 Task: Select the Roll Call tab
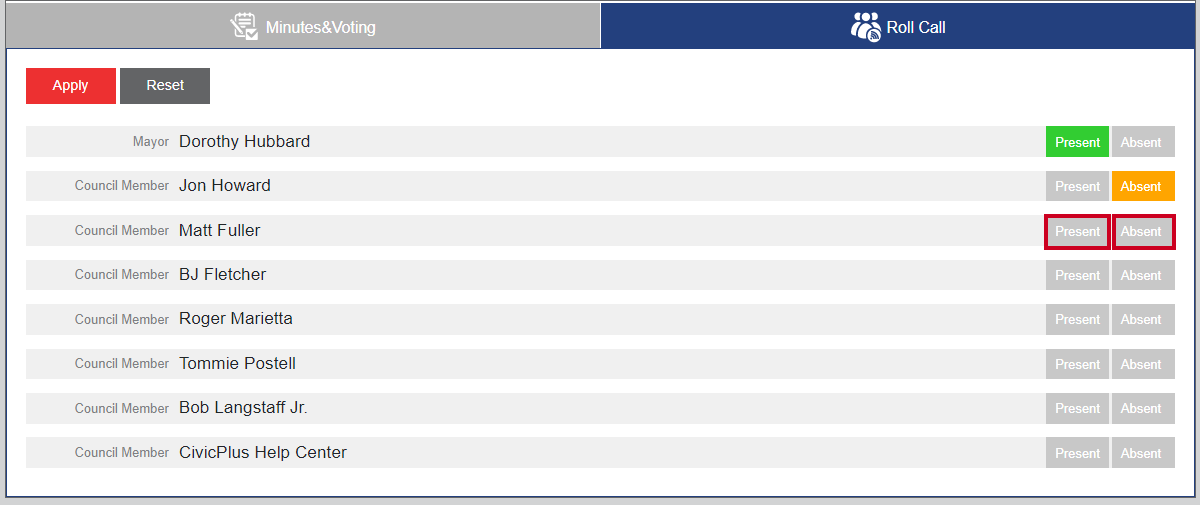[898, 26]
